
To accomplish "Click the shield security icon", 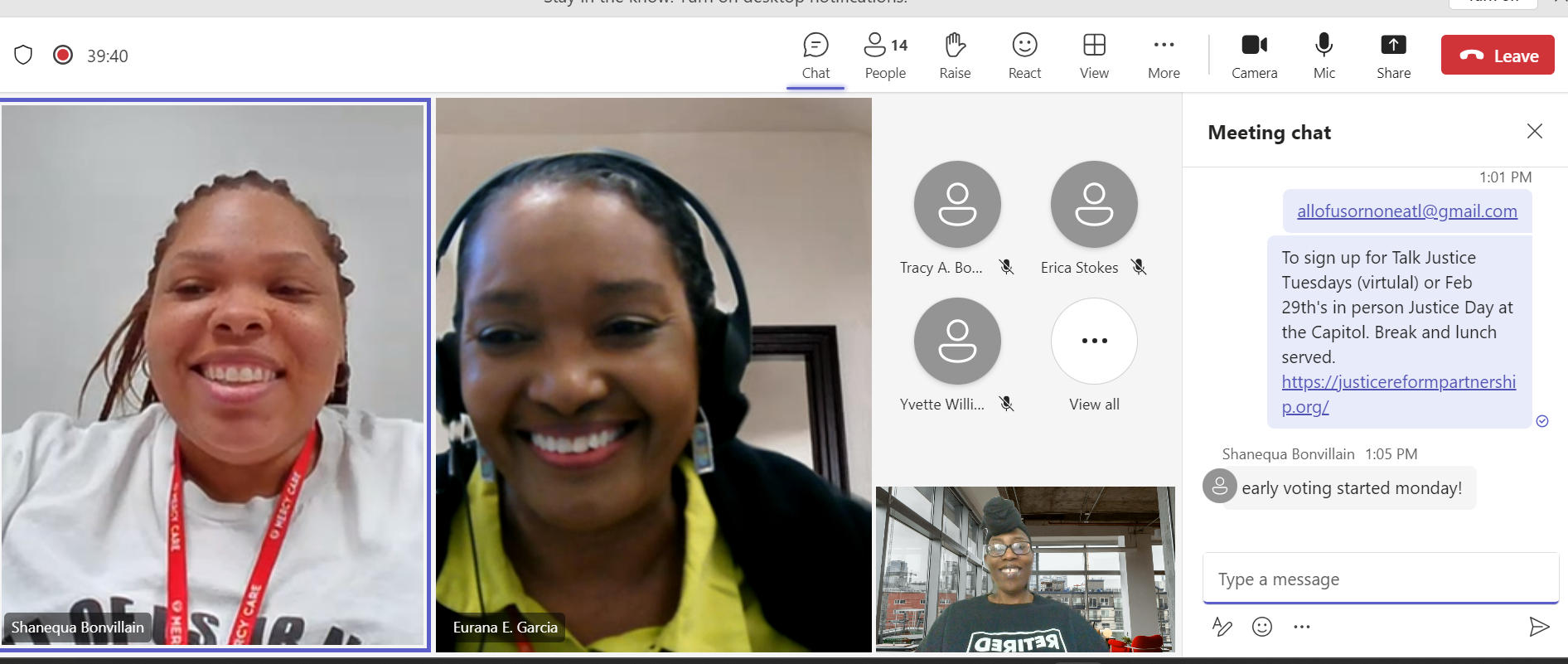I will coord(23,55).
